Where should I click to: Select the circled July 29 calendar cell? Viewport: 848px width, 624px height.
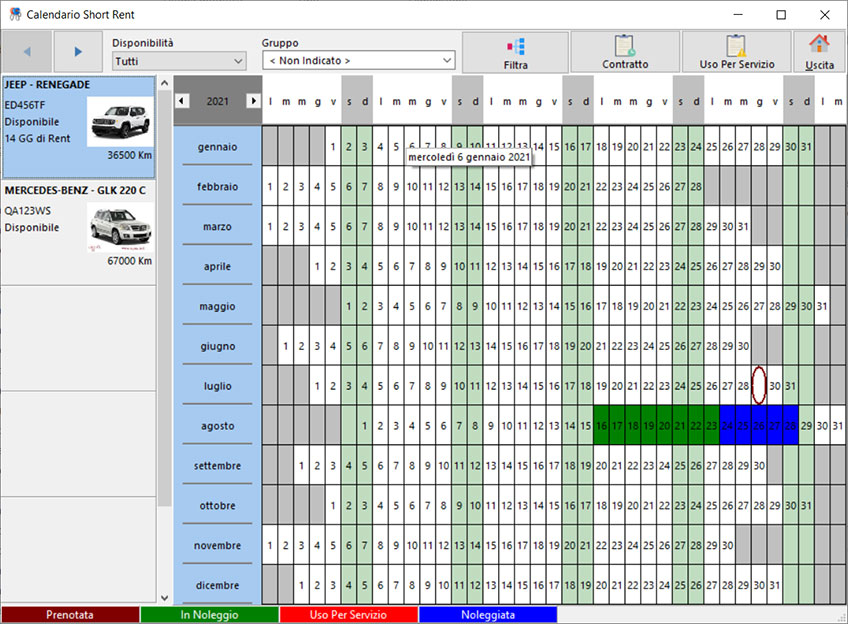759,386
